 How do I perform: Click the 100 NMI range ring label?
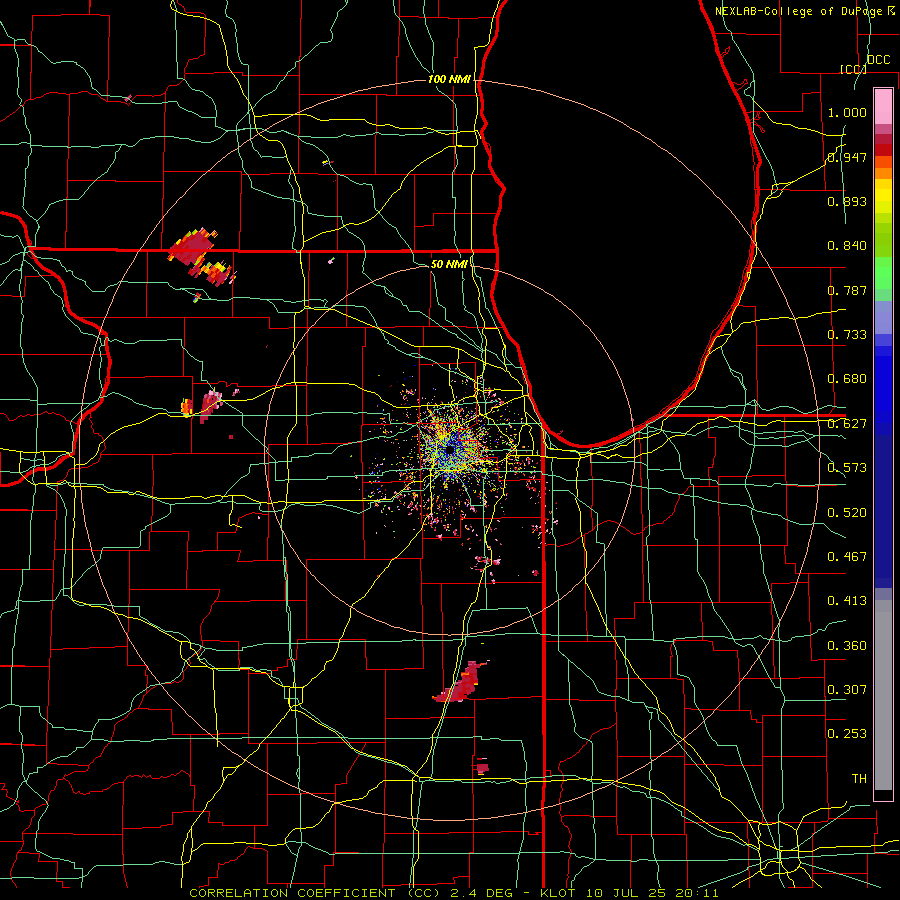449,79
